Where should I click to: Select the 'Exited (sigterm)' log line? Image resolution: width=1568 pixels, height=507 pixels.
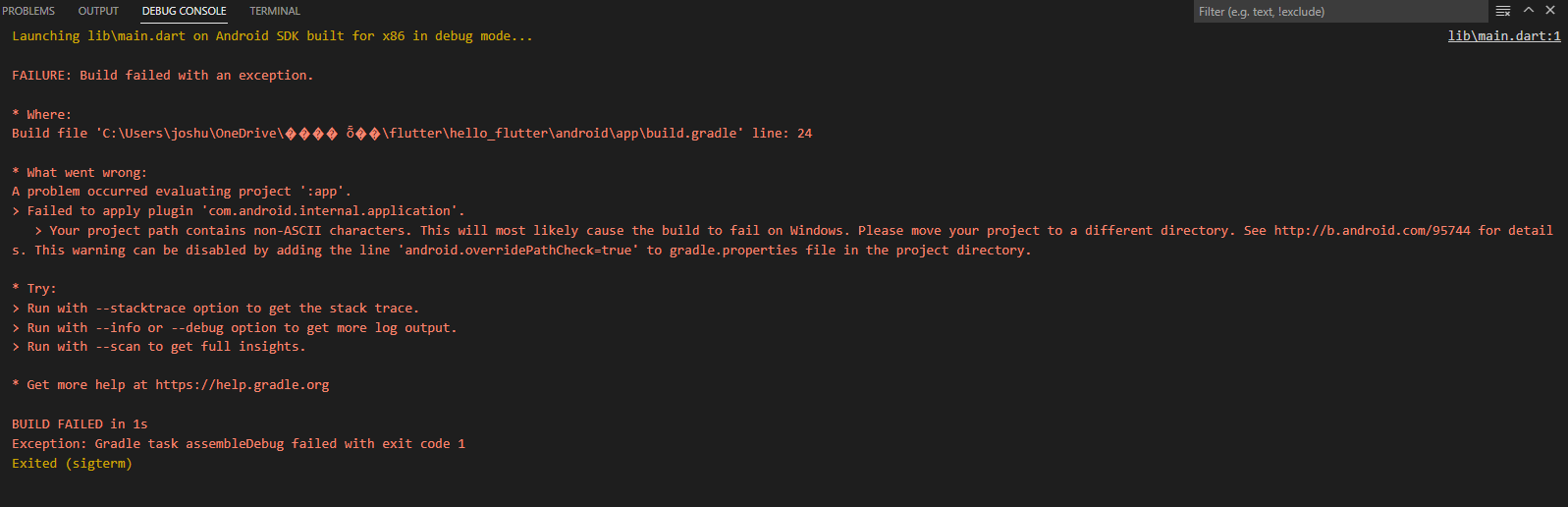[72, 464]
